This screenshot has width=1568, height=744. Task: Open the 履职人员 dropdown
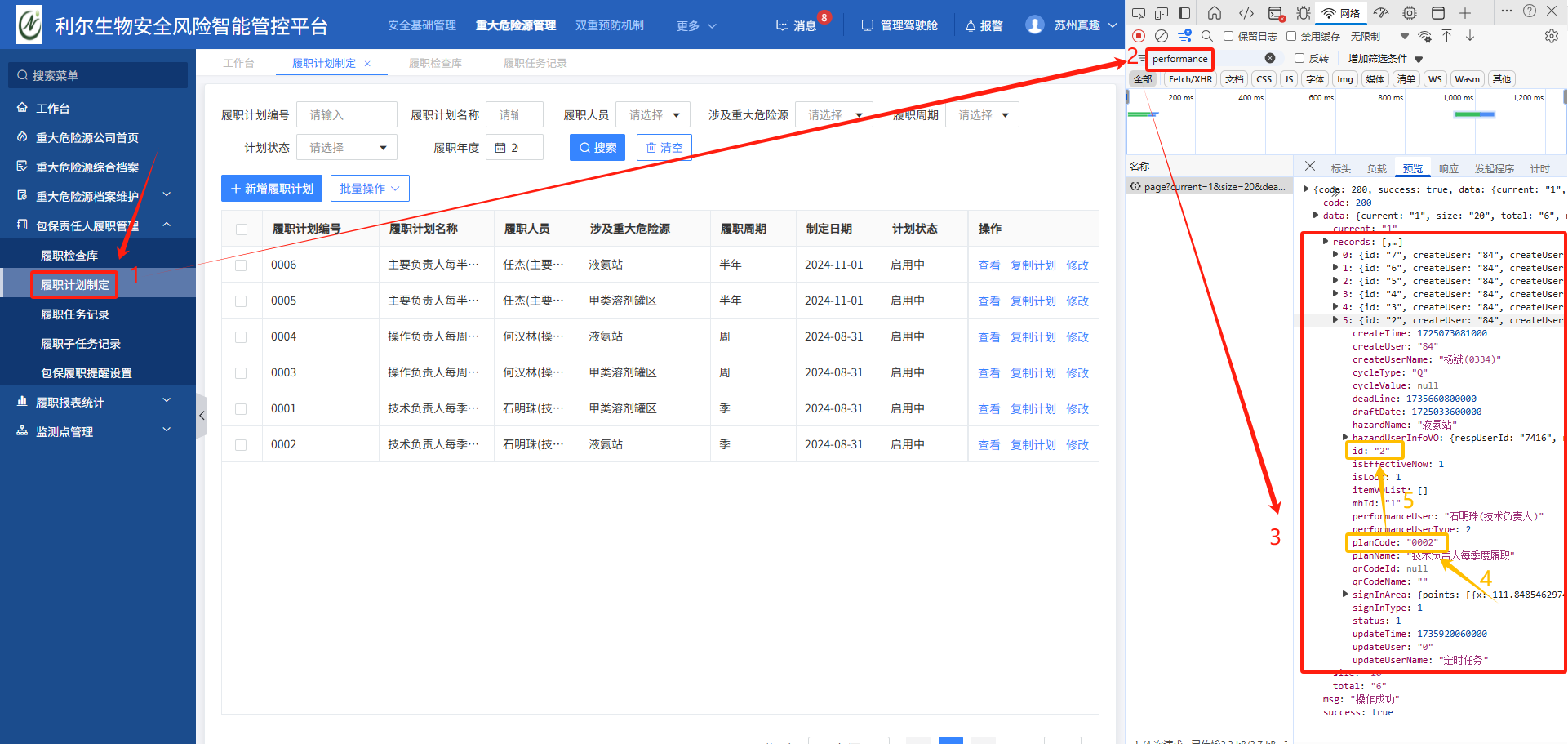point(653,114)
